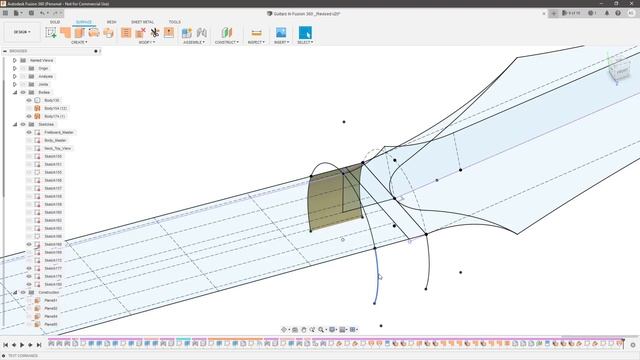Select the Trim scissors tool
This screenshot has width=640, height=360.
(x=155, y=33)
